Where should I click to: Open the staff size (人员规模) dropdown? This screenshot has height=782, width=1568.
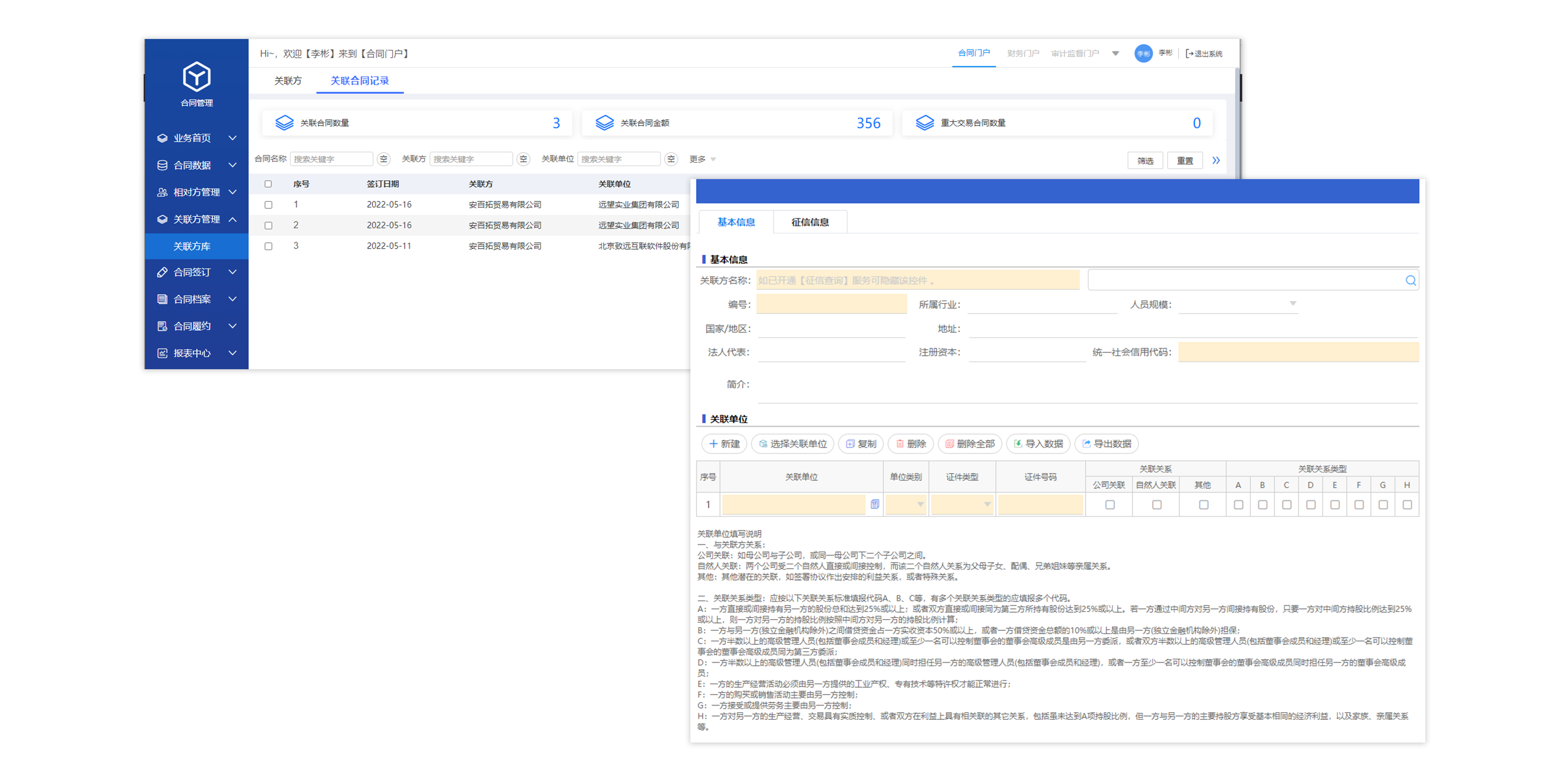(1238, 305)
